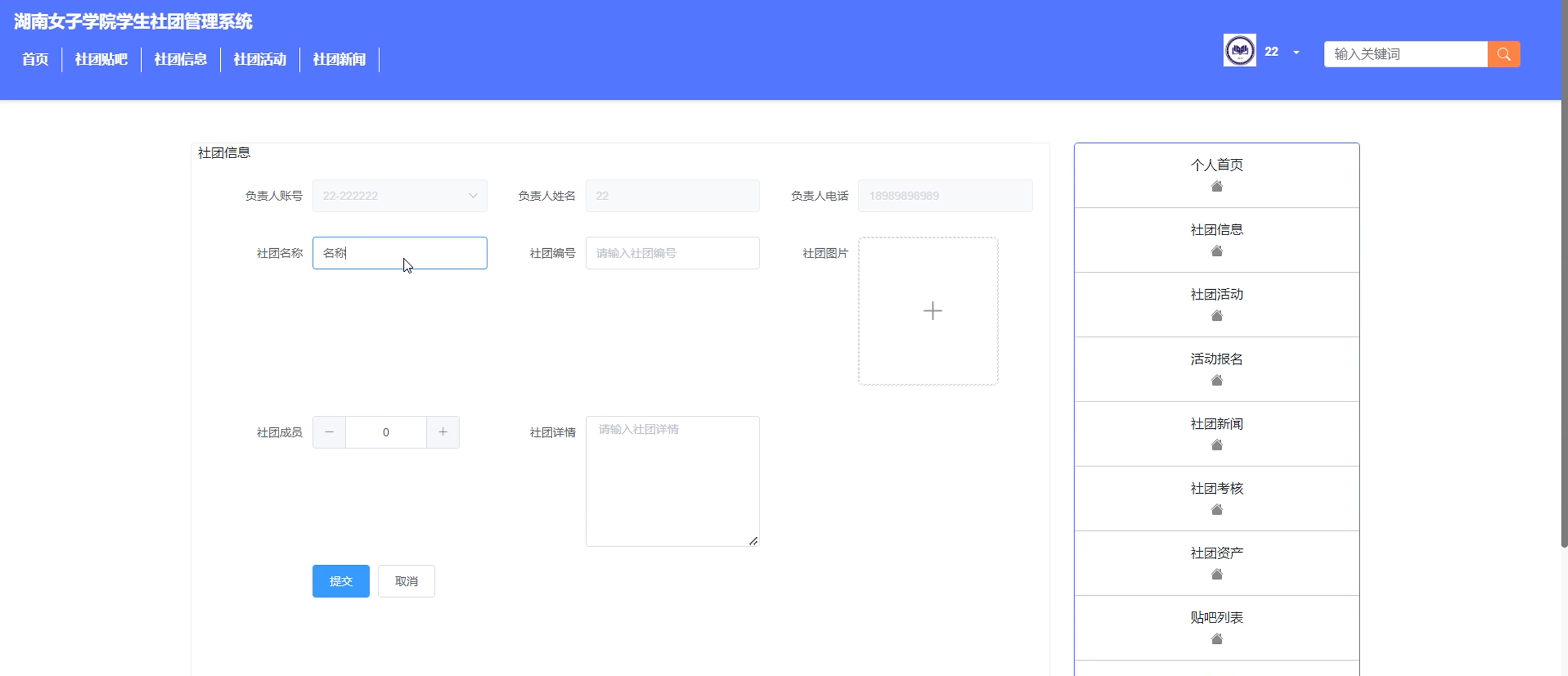
Task: Click the disabled 负责人姓名 field
Action: coord(673,196)
